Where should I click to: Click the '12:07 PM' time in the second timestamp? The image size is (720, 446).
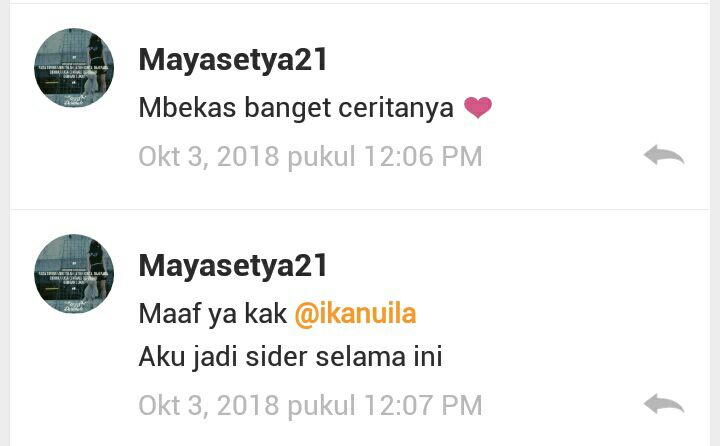[x=423, y=406]
